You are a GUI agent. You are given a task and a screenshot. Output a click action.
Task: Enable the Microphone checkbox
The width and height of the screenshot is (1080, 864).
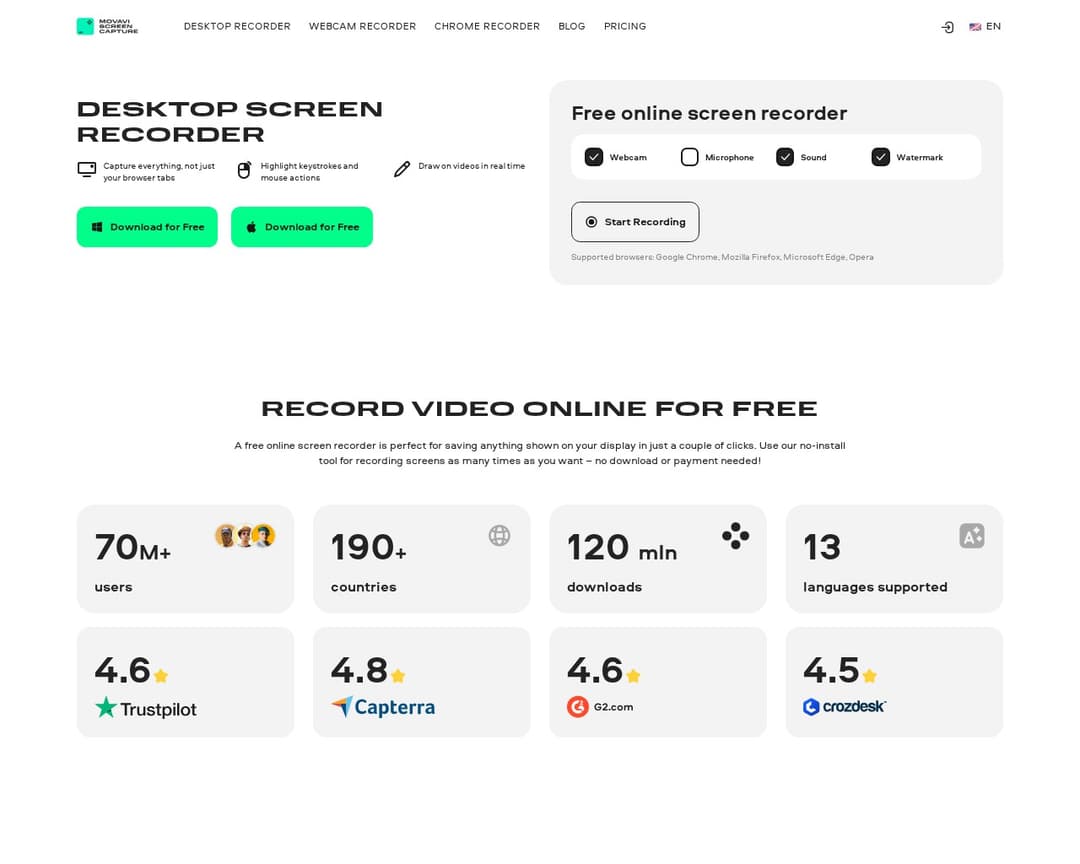690,157
